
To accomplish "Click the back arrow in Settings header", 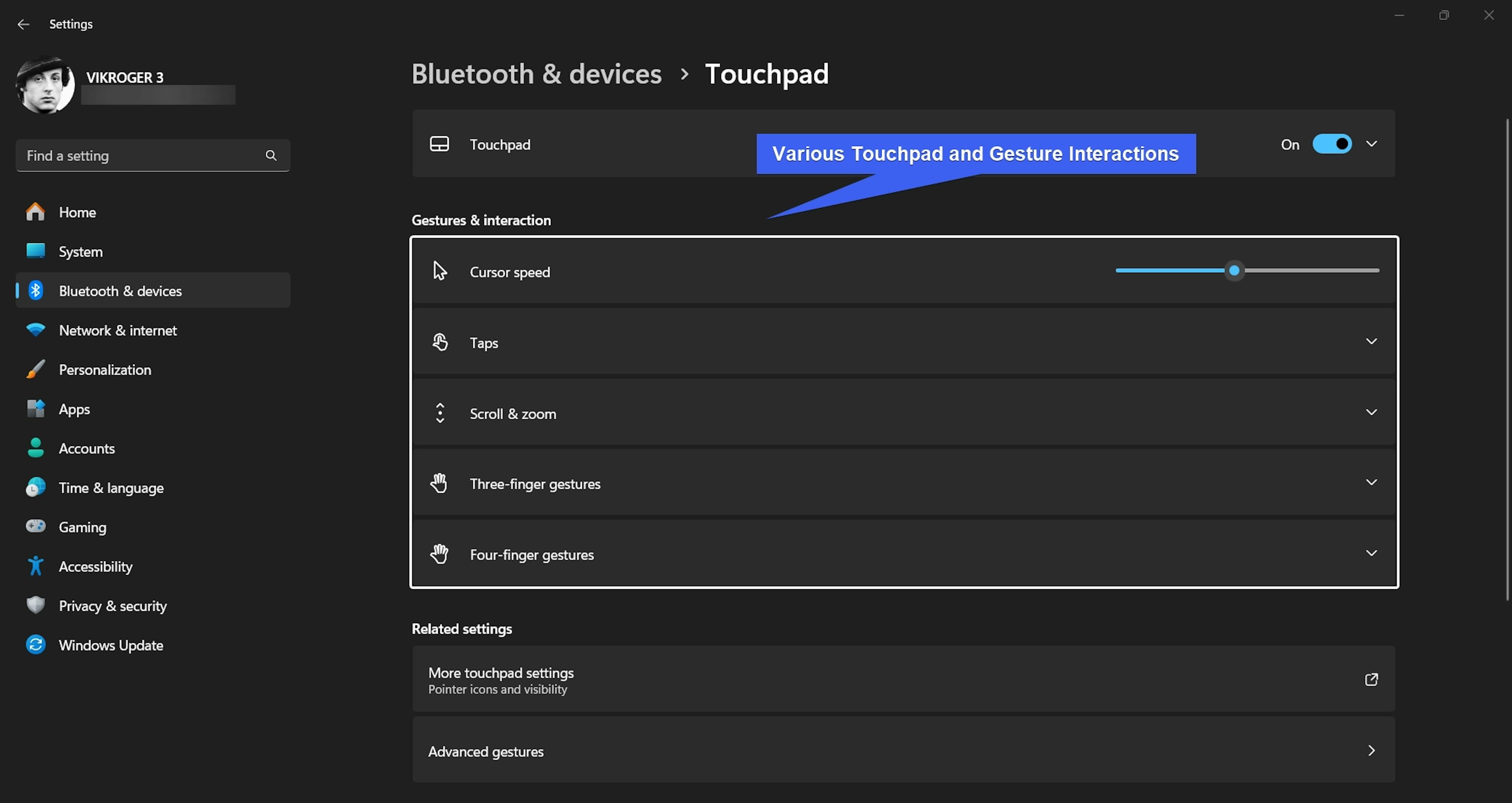I will [24, 24].
